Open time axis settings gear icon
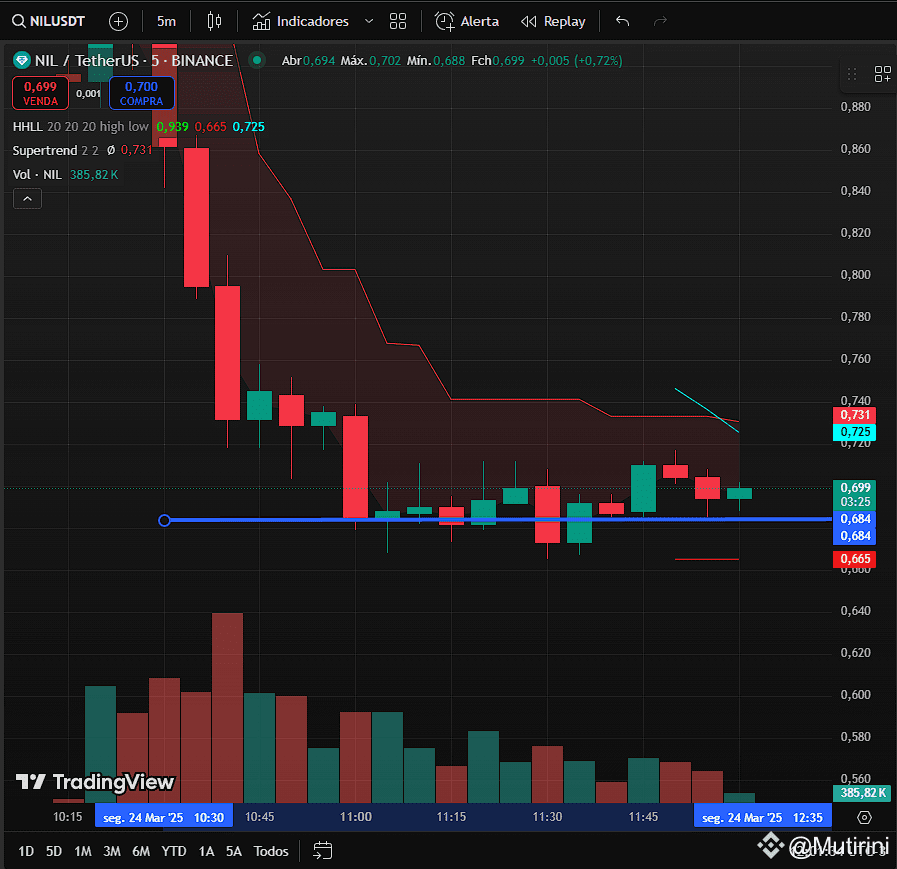This screenshot has width=897, height=869. coord(864,818)
